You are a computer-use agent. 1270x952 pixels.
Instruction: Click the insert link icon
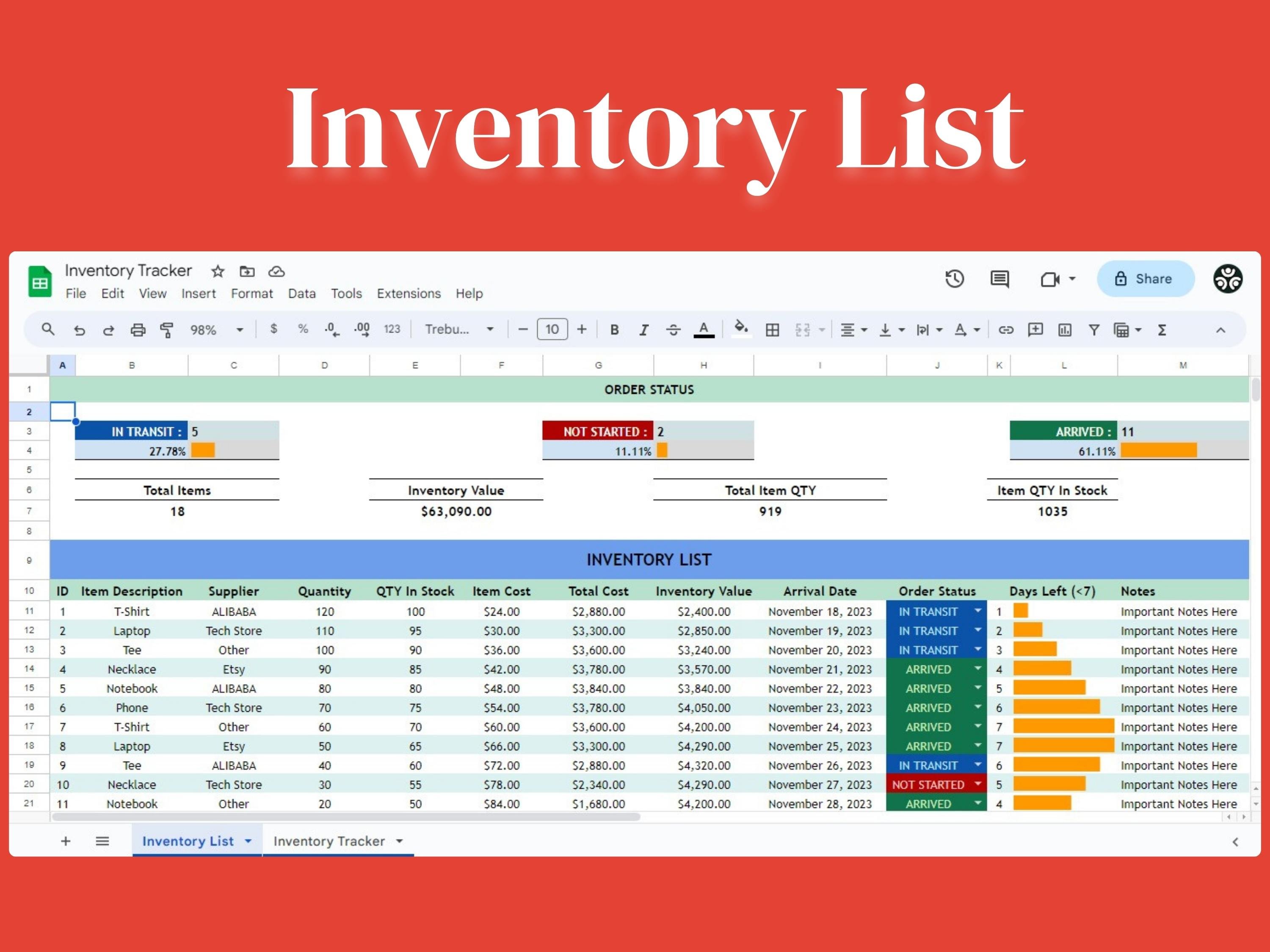coord(1005,330)
